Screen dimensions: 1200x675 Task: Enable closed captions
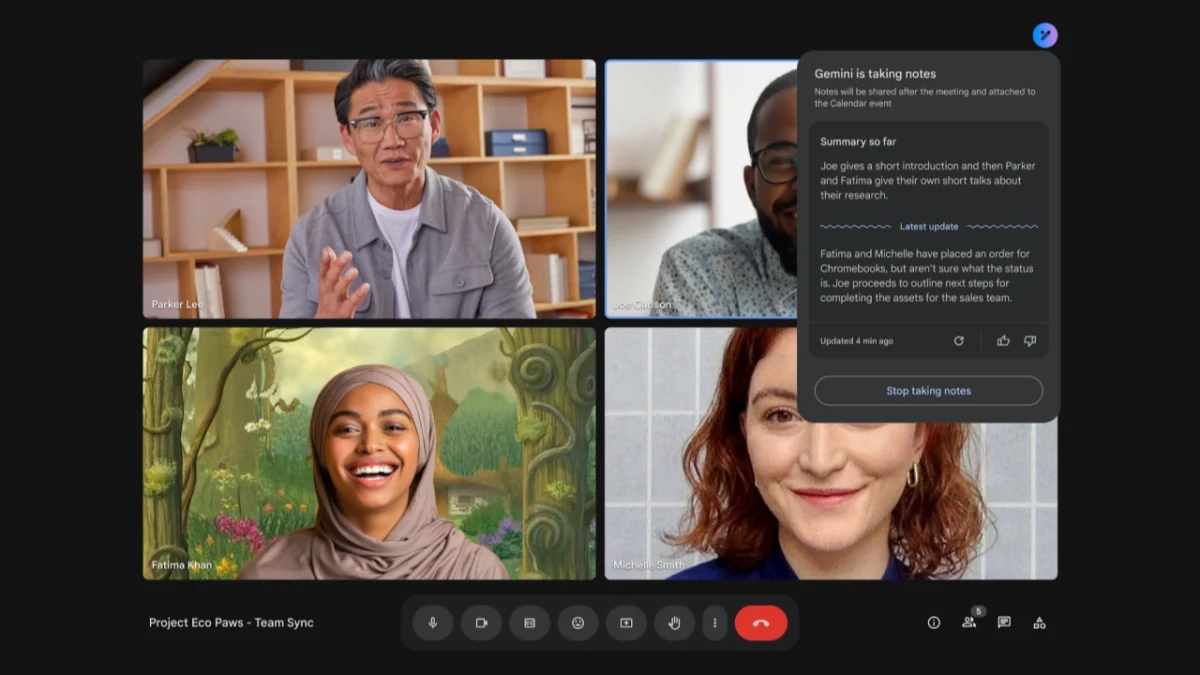529,622
